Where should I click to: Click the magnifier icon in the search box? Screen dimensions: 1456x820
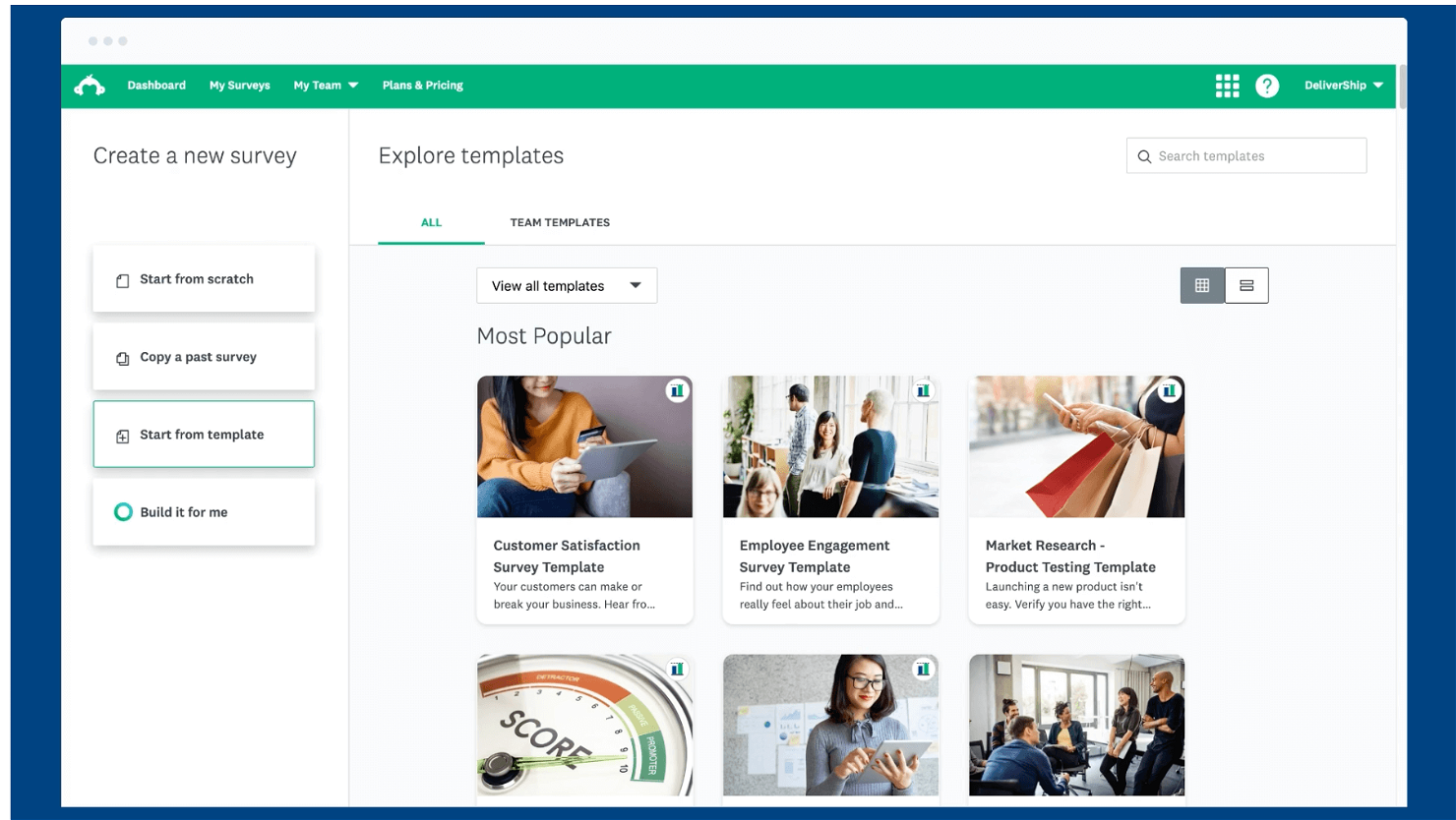[x=1144, y=156]
